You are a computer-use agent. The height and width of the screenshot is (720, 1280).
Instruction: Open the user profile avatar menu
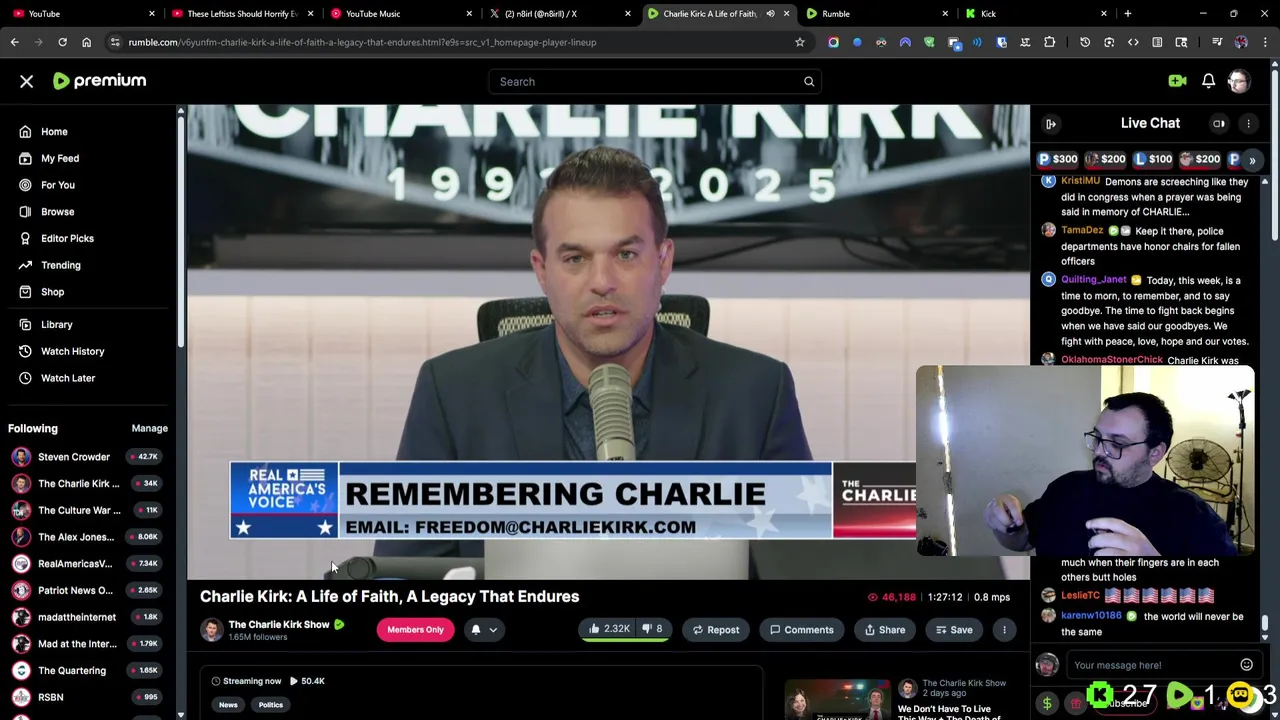coord(1238,81)
